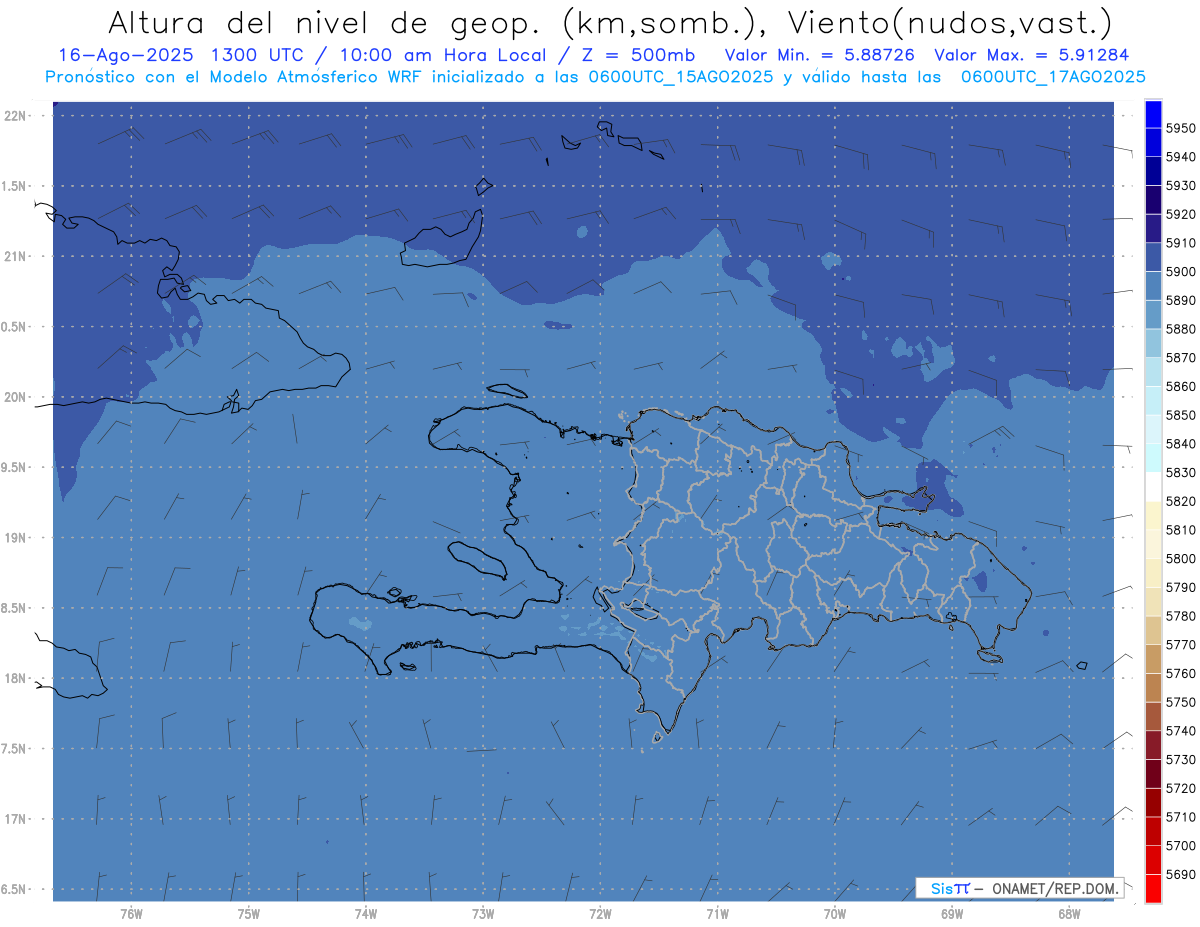Click the '76W' longitude label
Viewport: 1200px width, 927px height.
[x=131, y=914]
